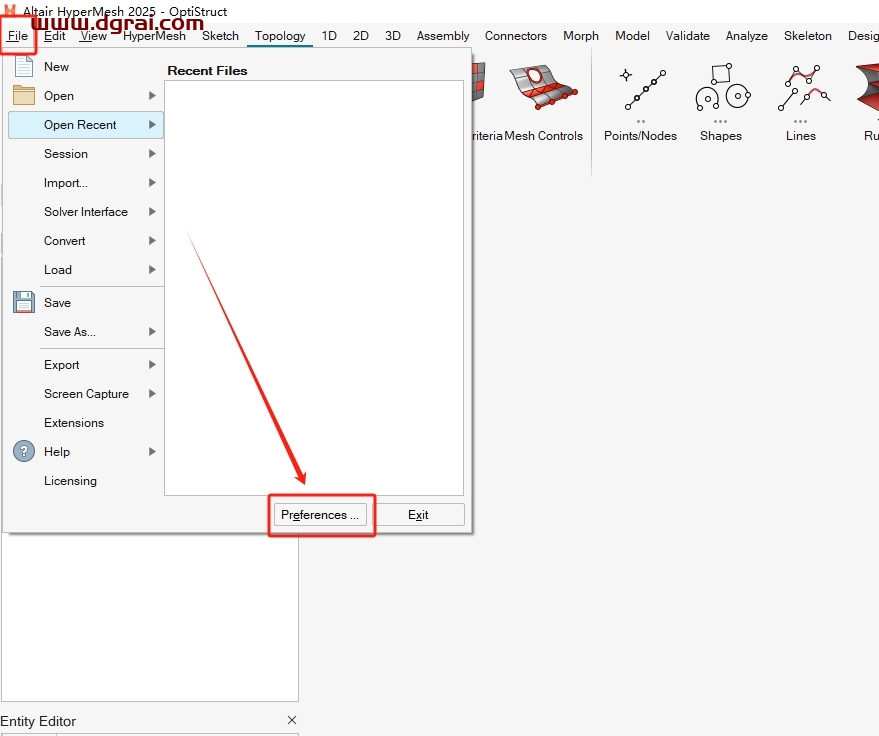Click the New document icon

coord(24,67)
